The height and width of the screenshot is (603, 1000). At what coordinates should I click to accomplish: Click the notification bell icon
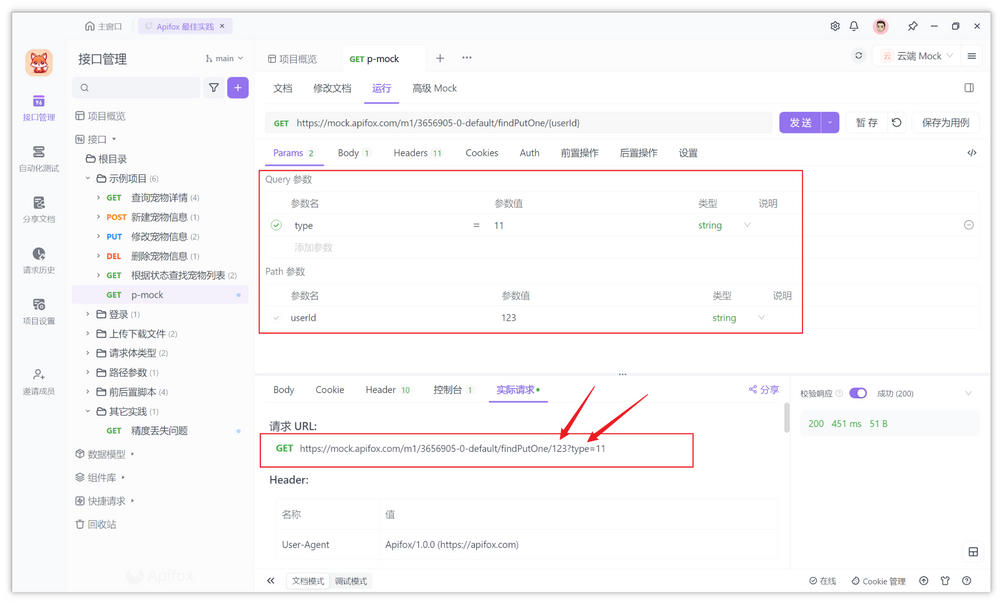854,26
